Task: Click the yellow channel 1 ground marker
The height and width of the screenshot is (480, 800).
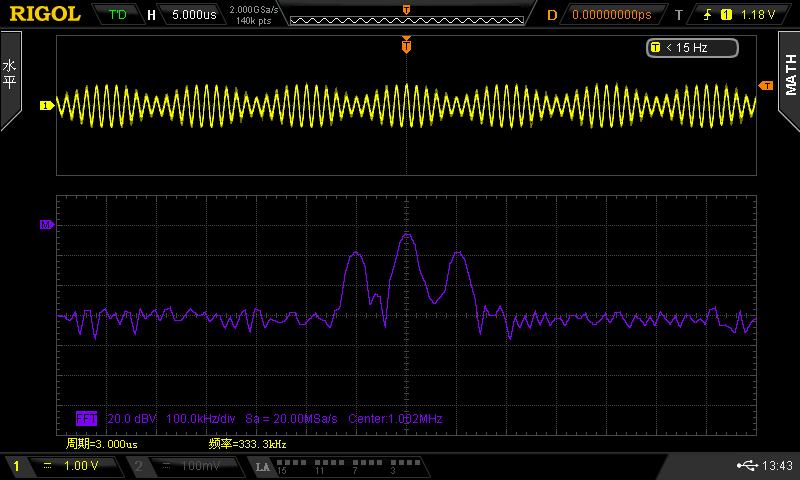Action: [45, 105]
